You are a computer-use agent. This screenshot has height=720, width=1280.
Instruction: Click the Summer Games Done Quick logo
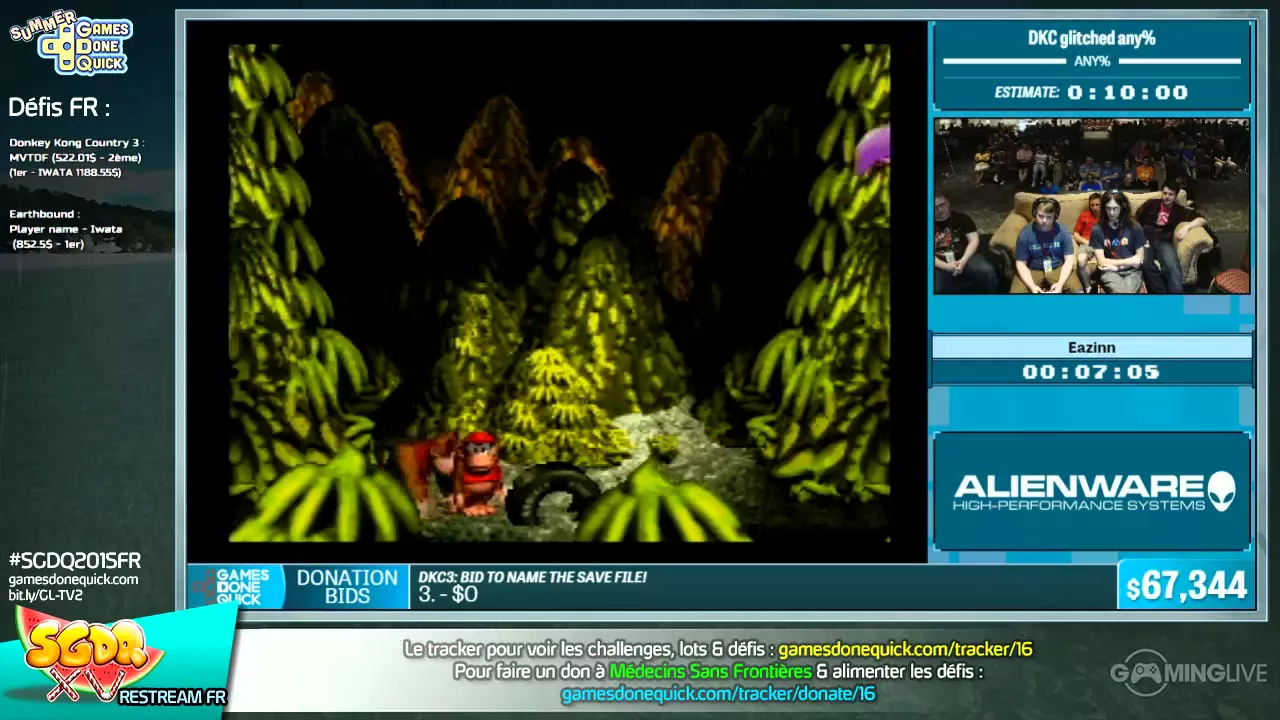72,42
